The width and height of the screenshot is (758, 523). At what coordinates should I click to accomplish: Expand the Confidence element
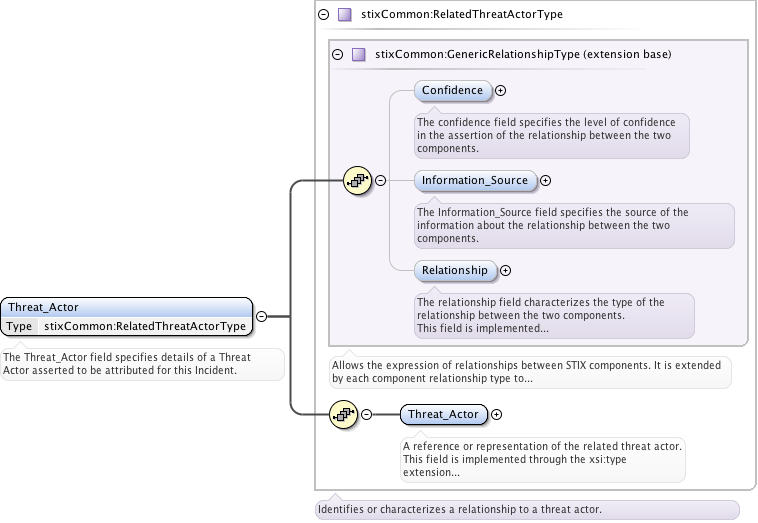[x=501, y=91]
